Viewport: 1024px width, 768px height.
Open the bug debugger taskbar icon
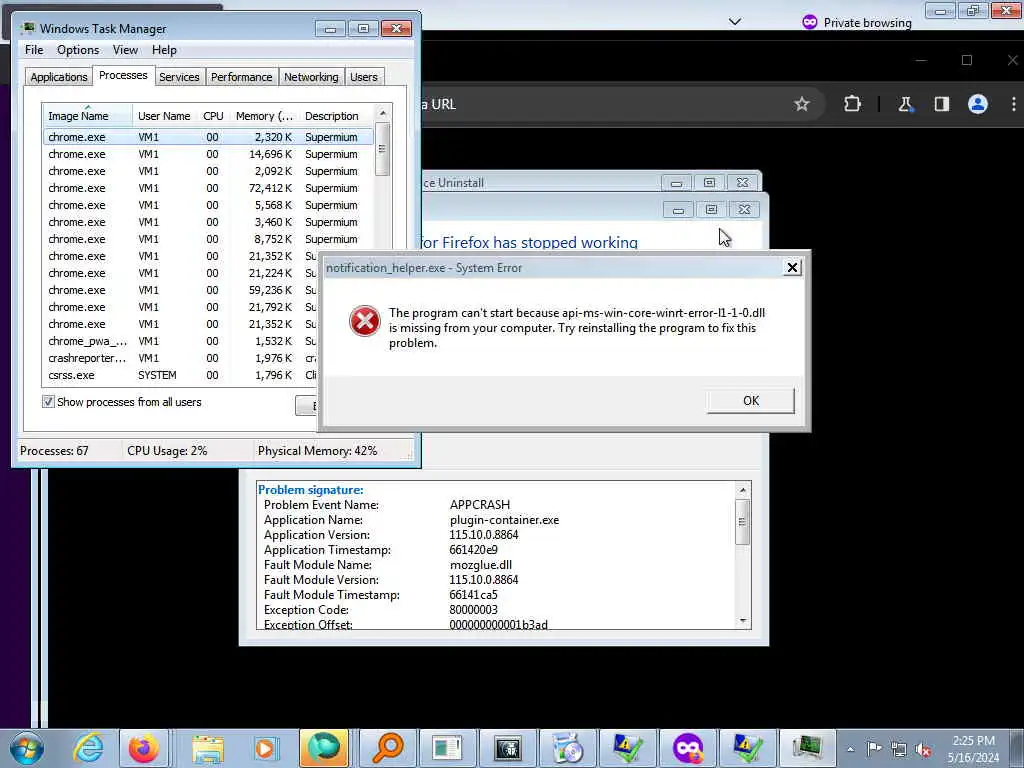[x=507, y=748]
